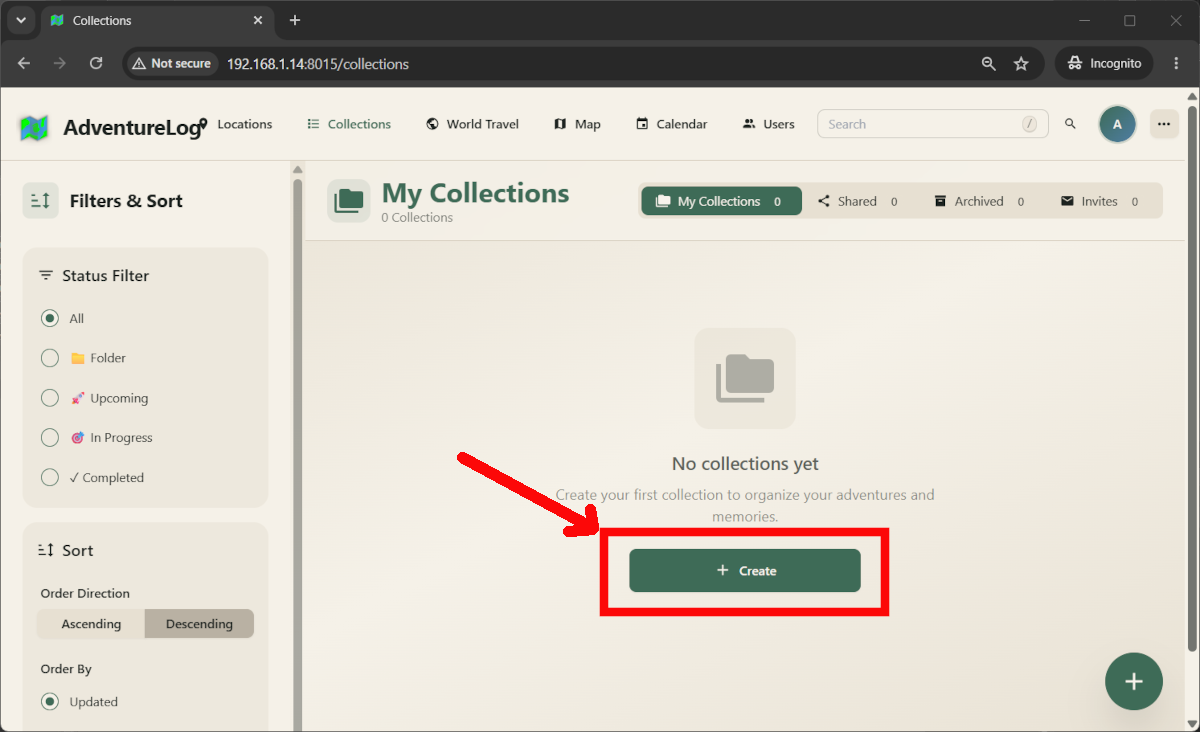Bookmark this page with the star

point(1021,63)
